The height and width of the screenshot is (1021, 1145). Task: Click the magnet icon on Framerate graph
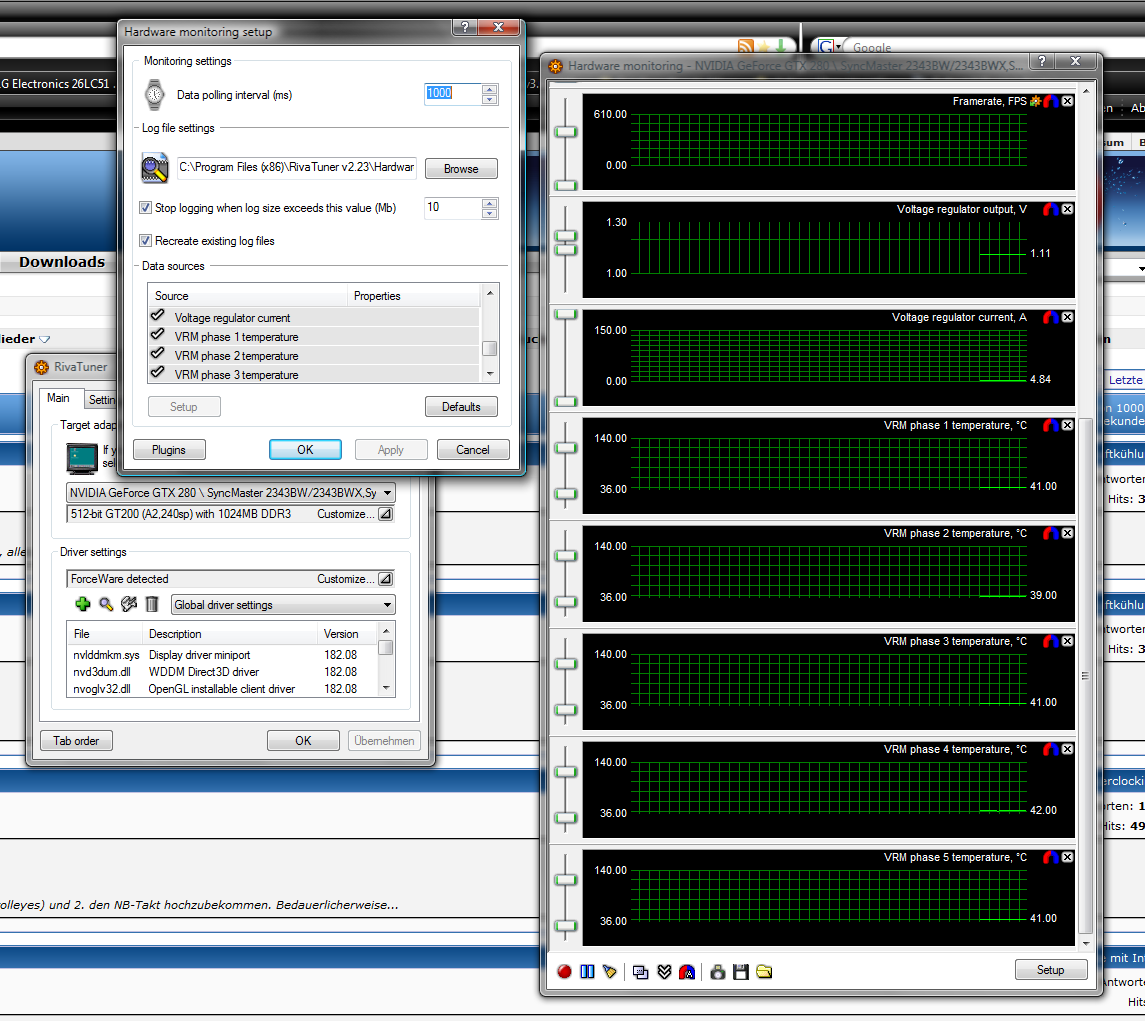1051,102
